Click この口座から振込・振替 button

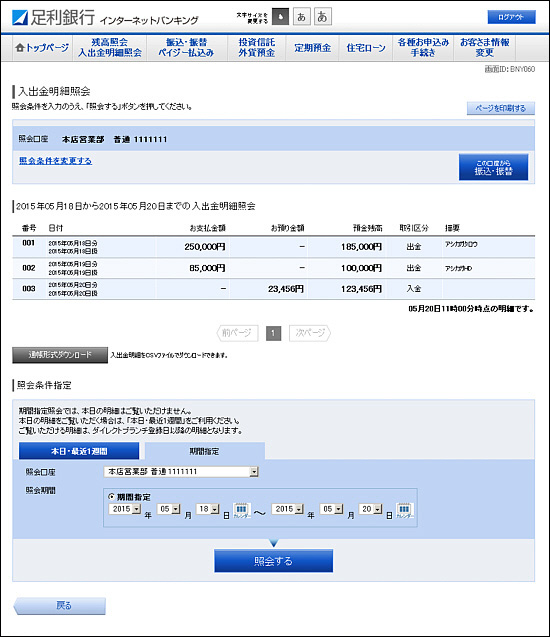494,167
